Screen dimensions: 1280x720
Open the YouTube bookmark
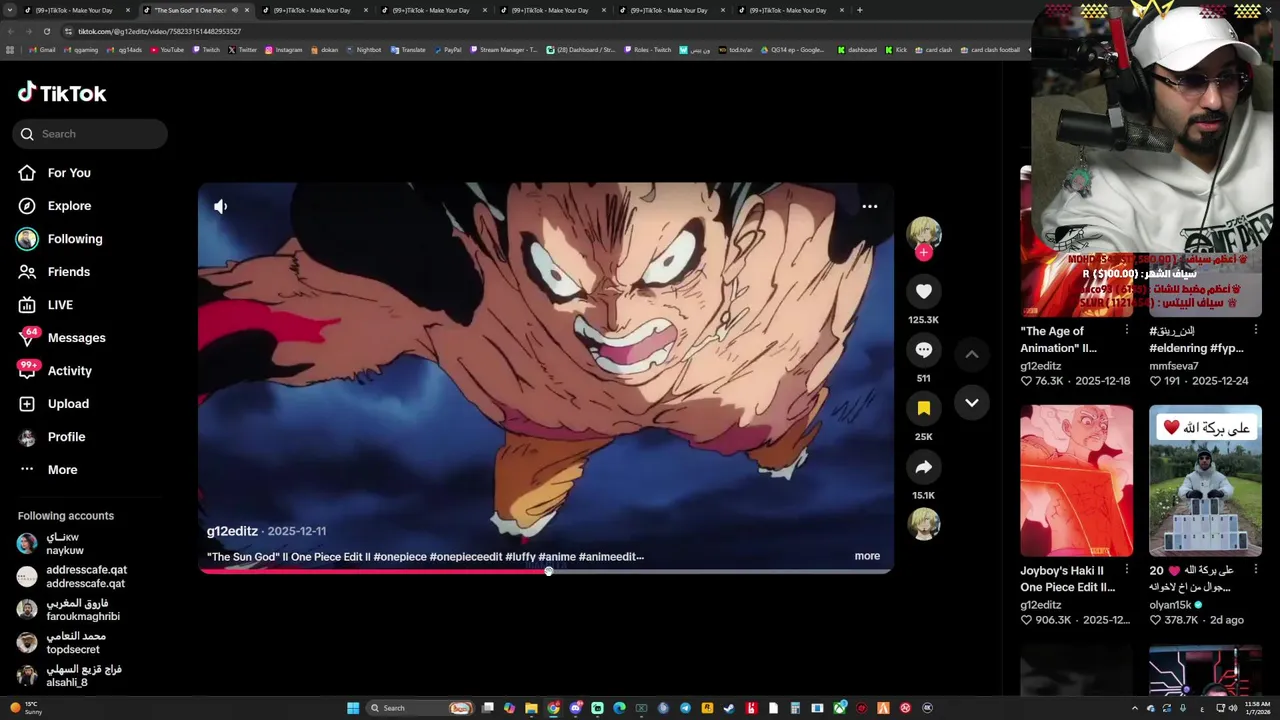click(x=167, y=50)
